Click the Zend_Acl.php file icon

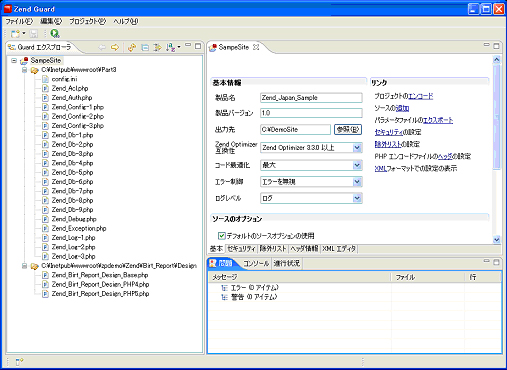point(45,88)
